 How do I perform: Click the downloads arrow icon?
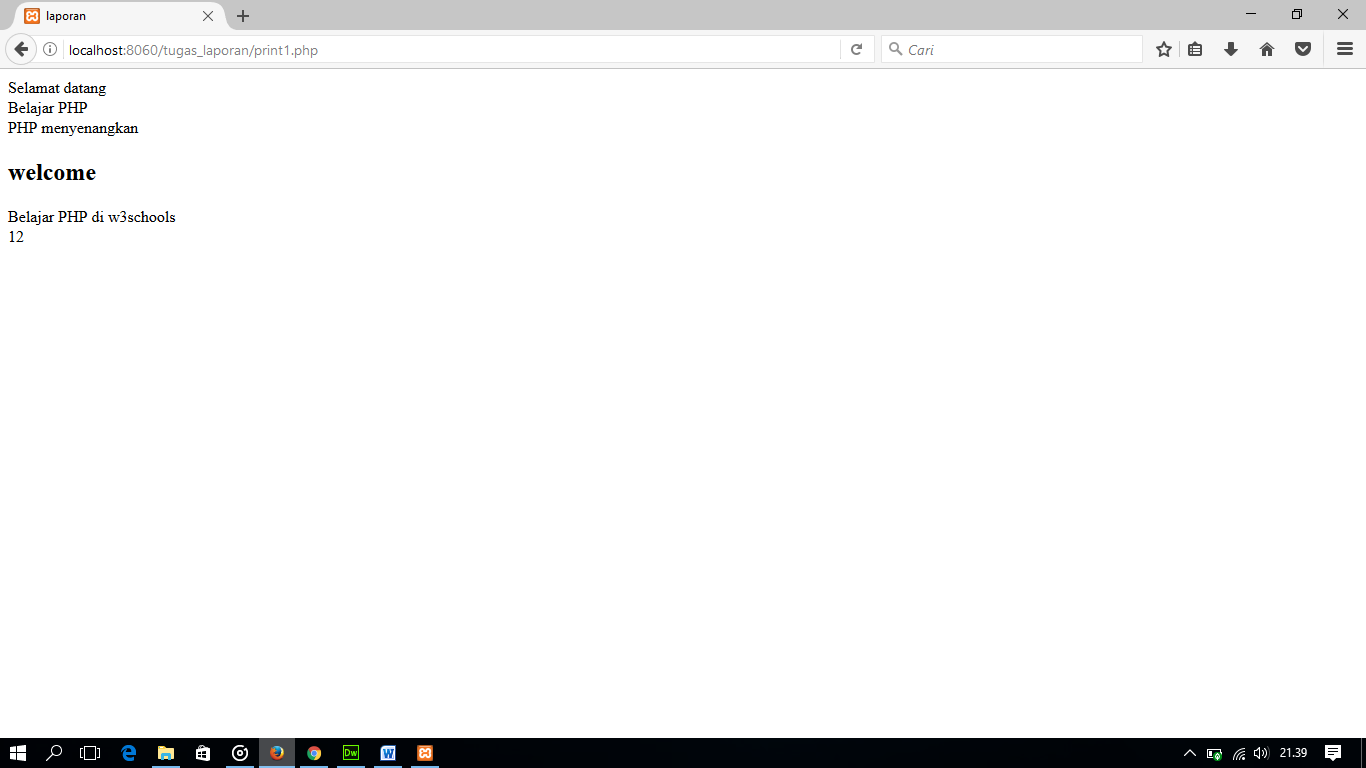[x=1231, y=48]
